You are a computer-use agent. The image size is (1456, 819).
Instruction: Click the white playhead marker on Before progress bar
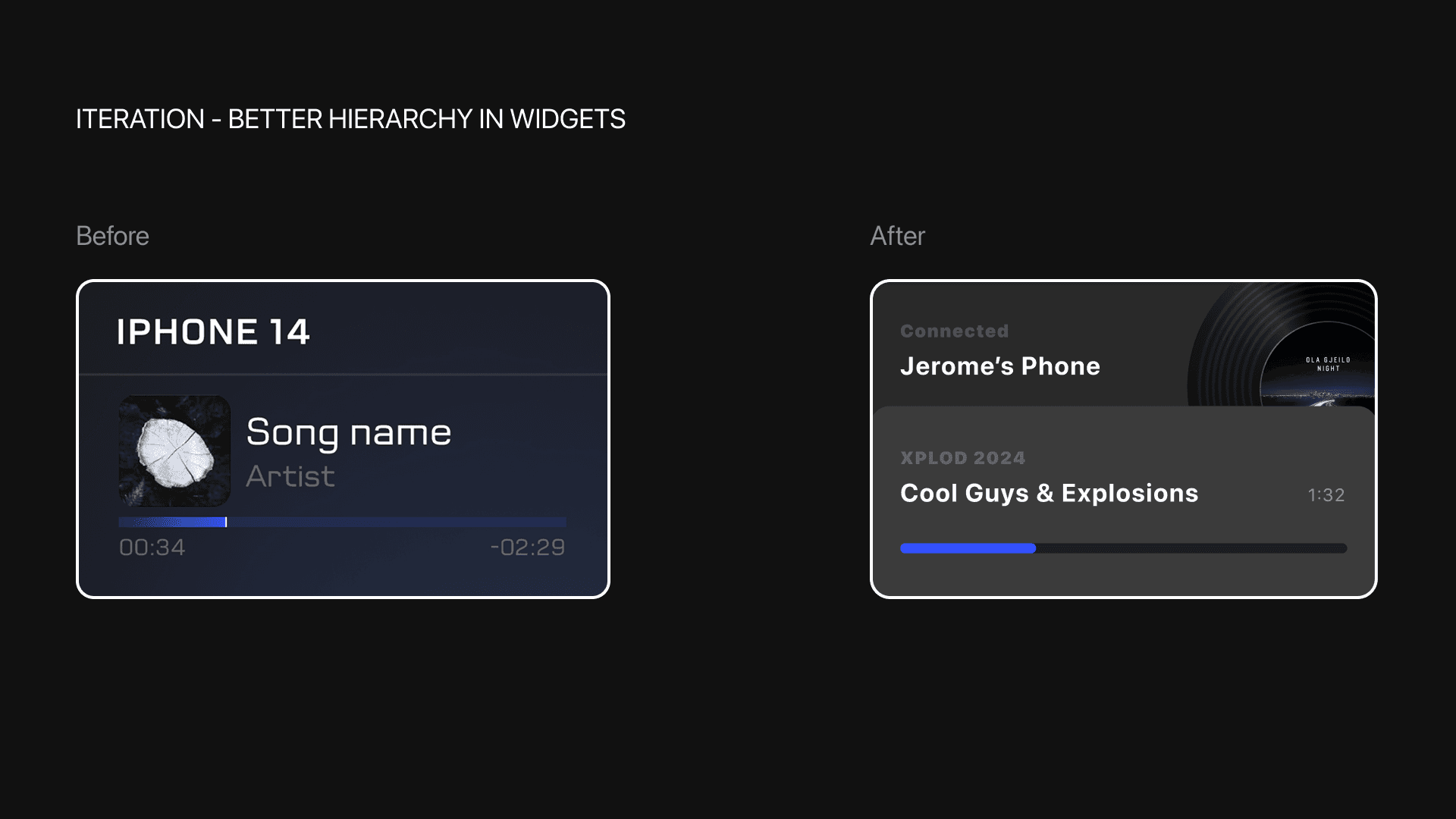tap(226, 522)
